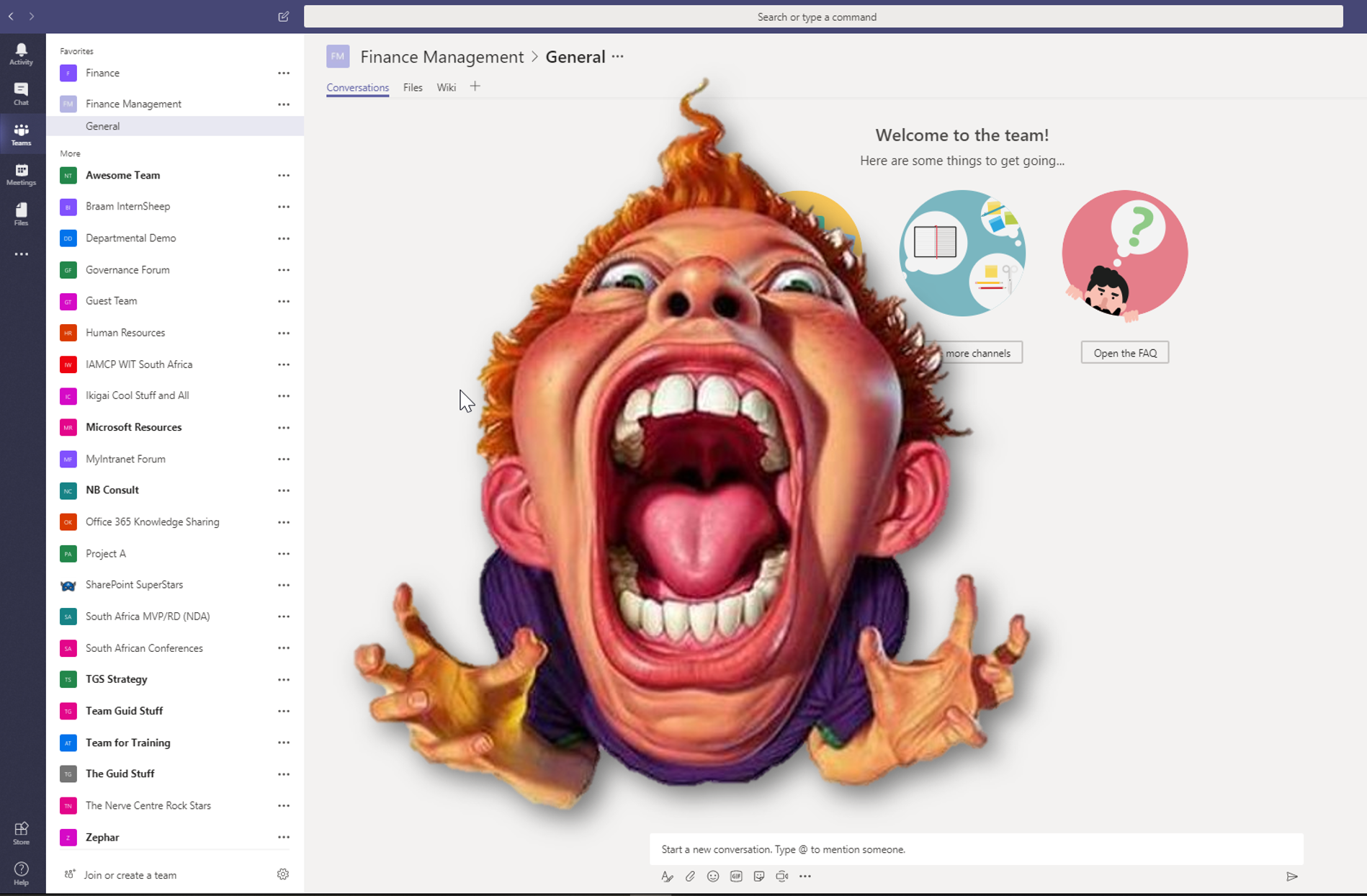The width and height of the screenshot is (1367, 896).
Task: Click Join or create a team
Action: click(130, 875)
